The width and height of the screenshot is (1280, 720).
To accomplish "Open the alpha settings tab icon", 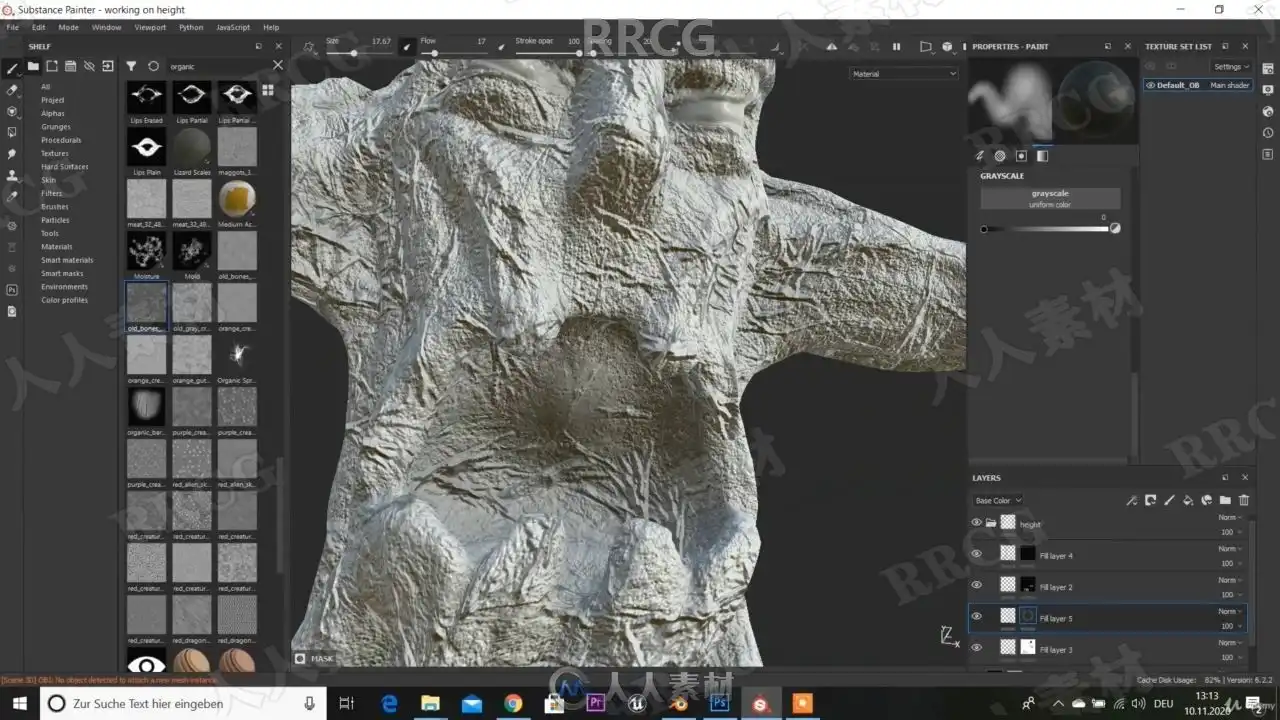I will [x=1000, y=156].
